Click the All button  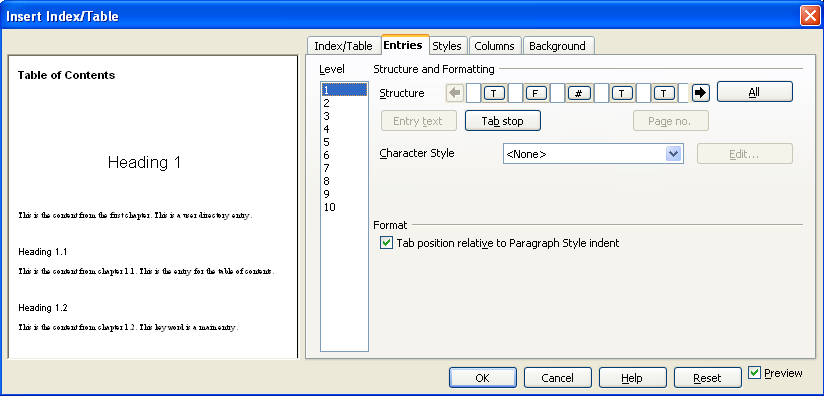coord(755,92)
